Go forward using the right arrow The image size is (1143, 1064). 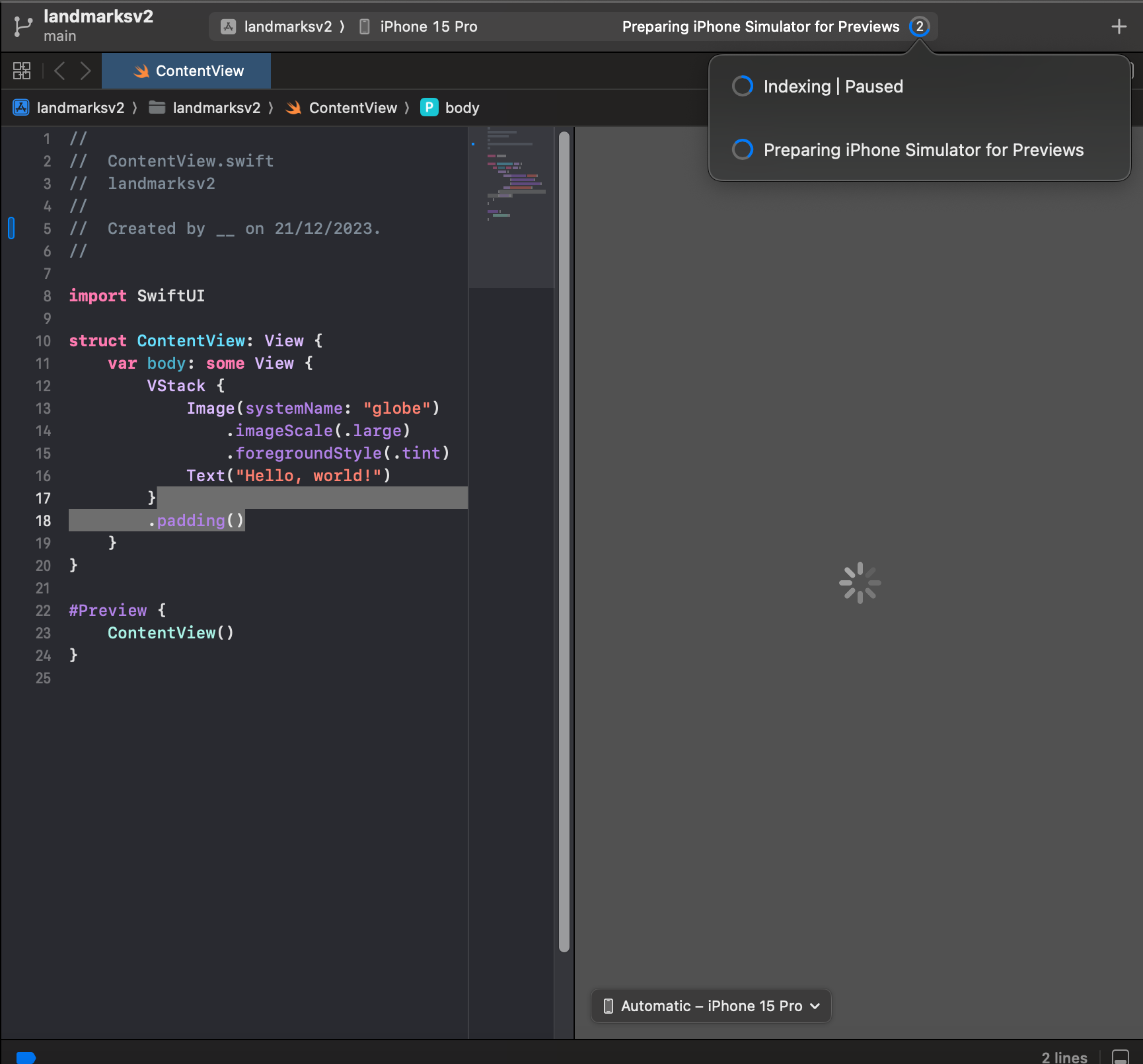click(x=85, y=71)
